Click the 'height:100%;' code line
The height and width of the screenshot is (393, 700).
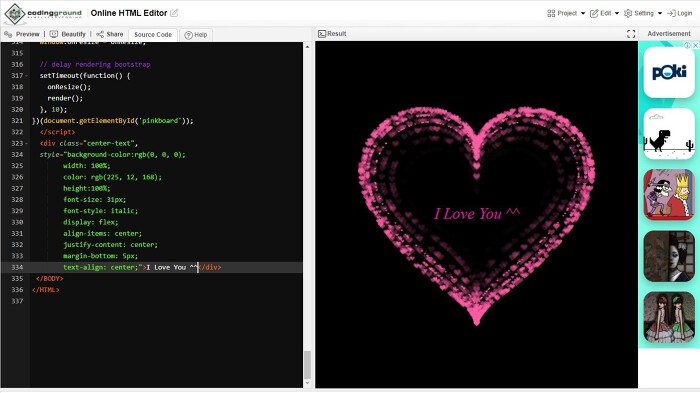point(87,188)
